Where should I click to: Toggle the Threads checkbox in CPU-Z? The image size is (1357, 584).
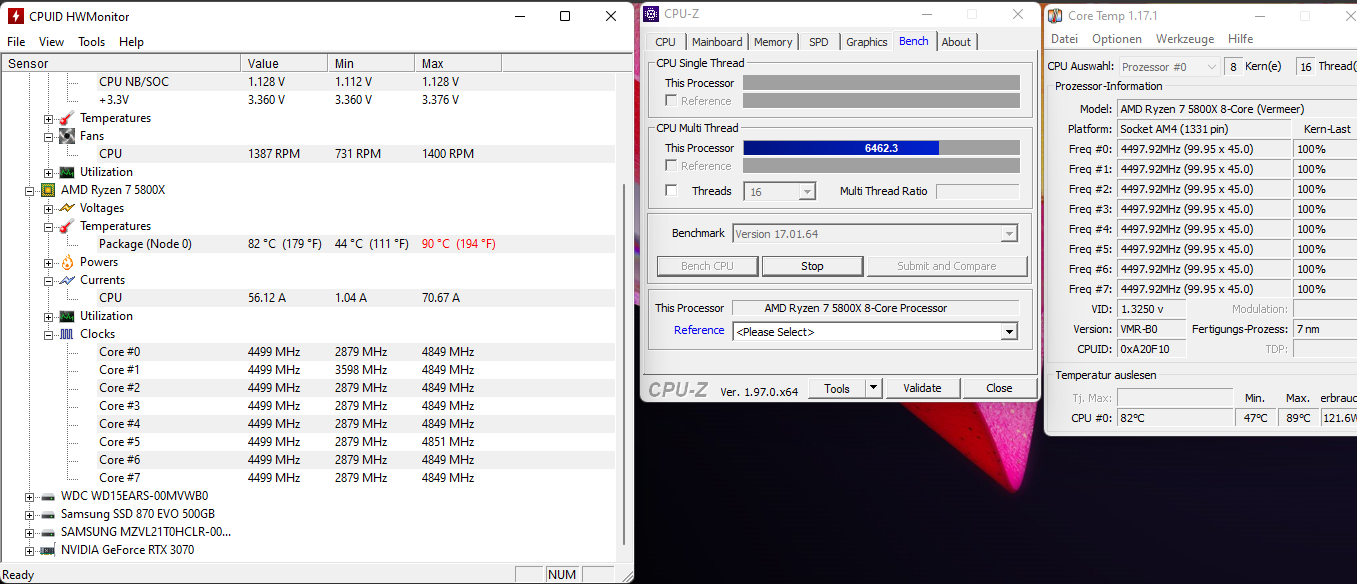[x=671, y=191]
